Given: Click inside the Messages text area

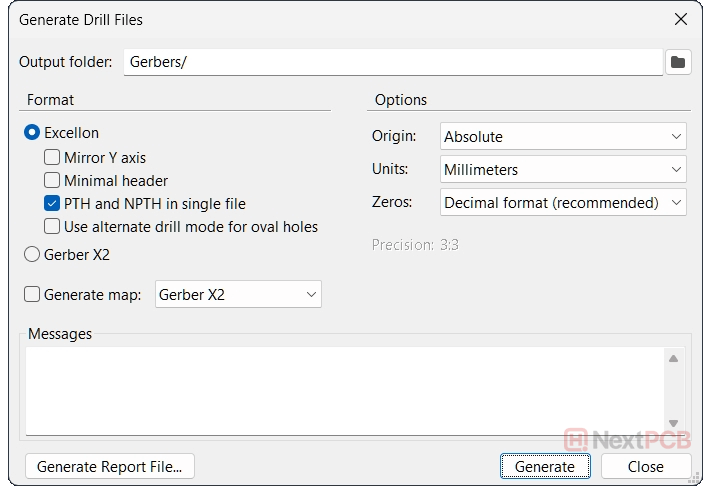Looking at the screenshot, I should coord(340,390).
